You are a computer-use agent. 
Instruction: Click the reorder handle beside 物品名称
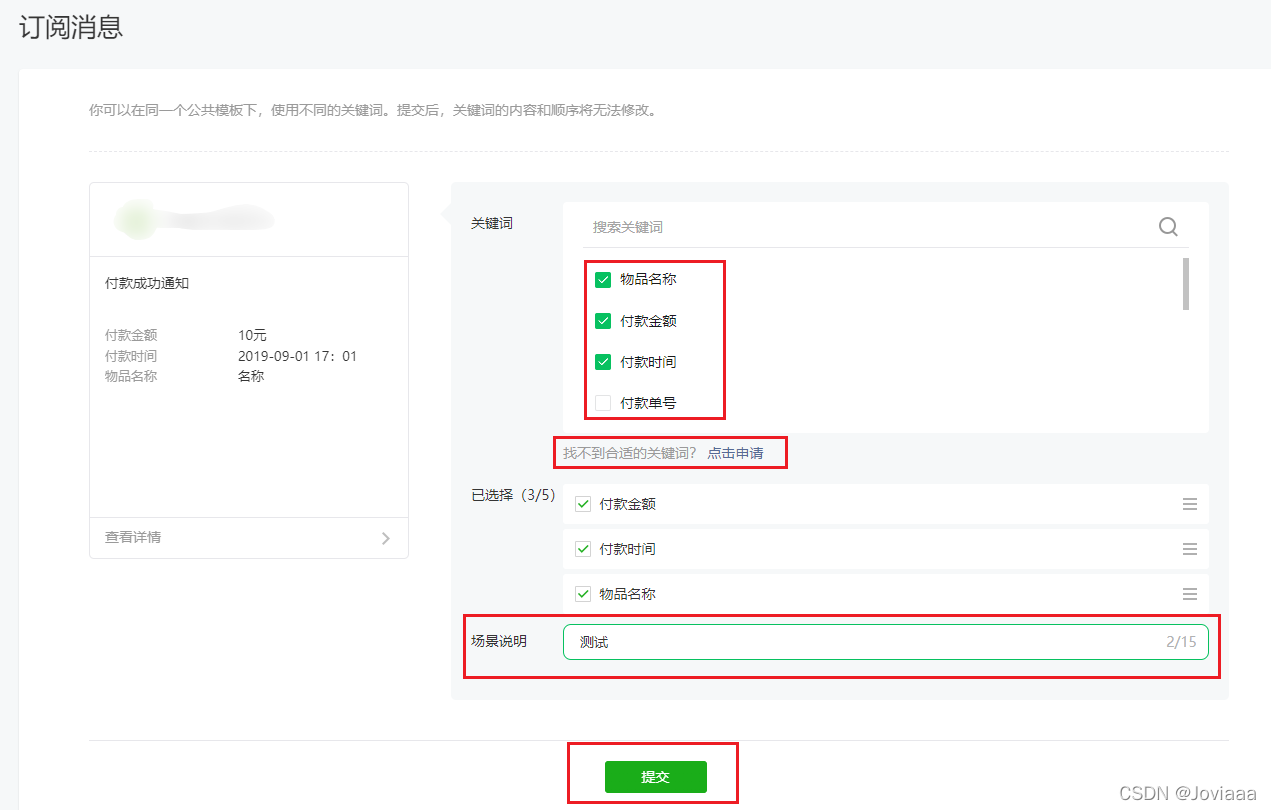click(1189, 593)
